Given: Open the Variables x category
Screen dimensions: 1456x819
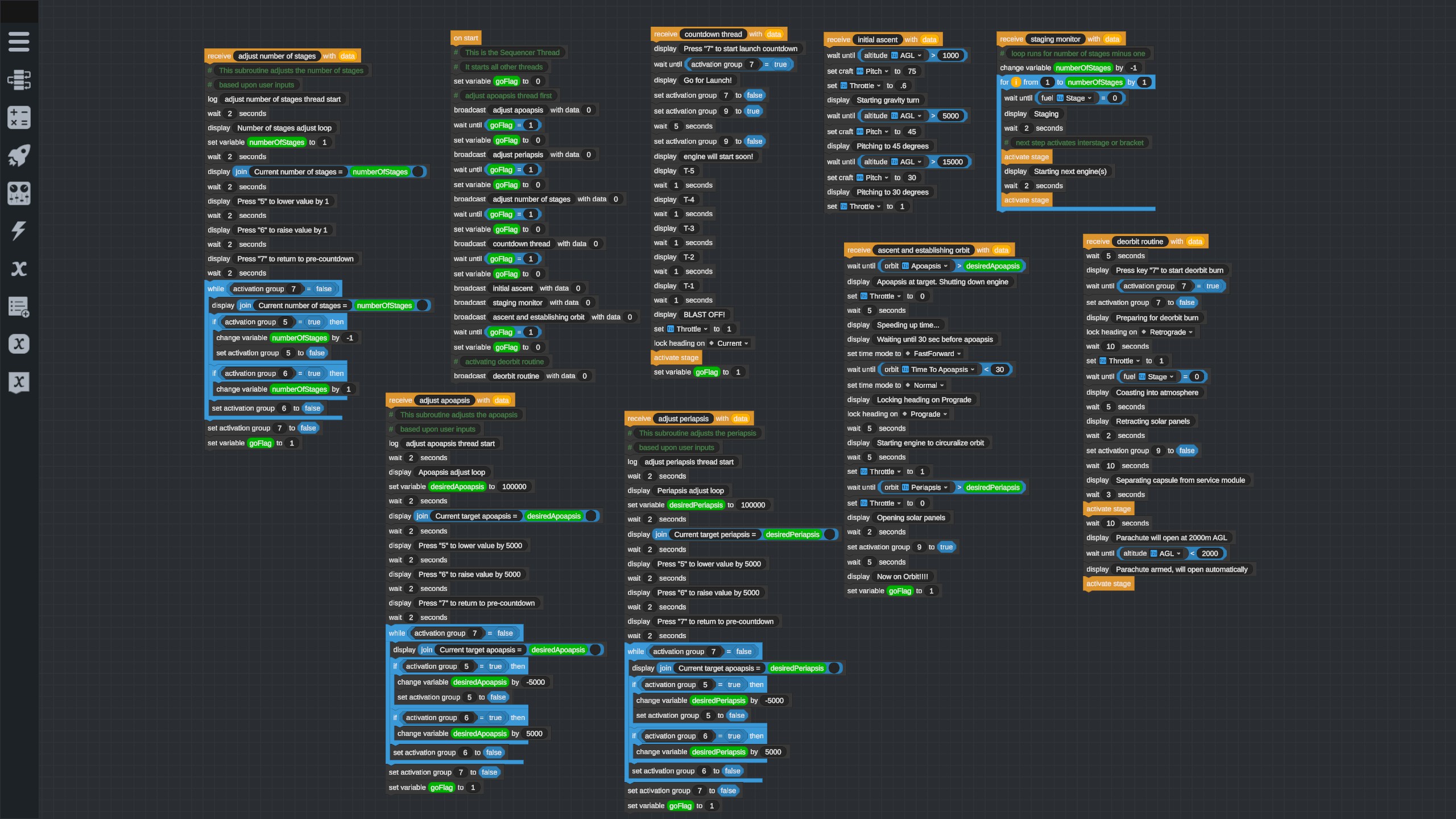Looking at the screenshot, I should (19, 268).
